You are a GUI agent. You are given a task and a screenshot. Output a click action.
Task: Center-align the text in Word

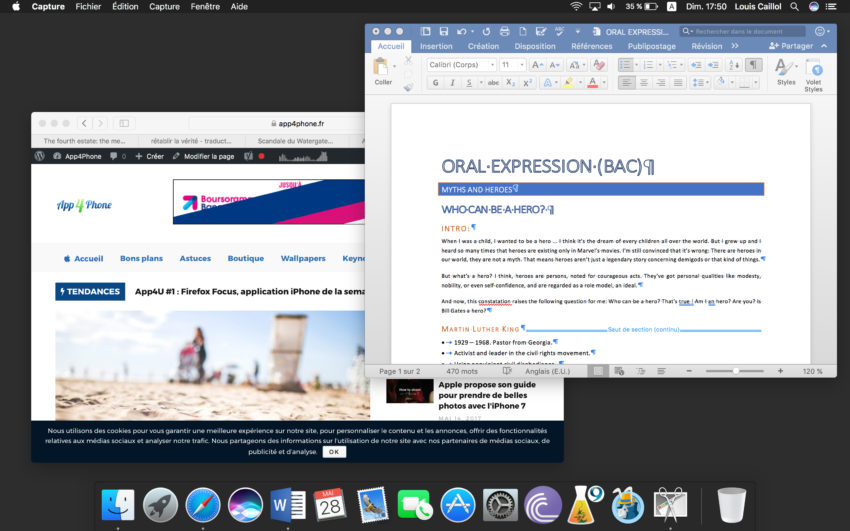644,83
